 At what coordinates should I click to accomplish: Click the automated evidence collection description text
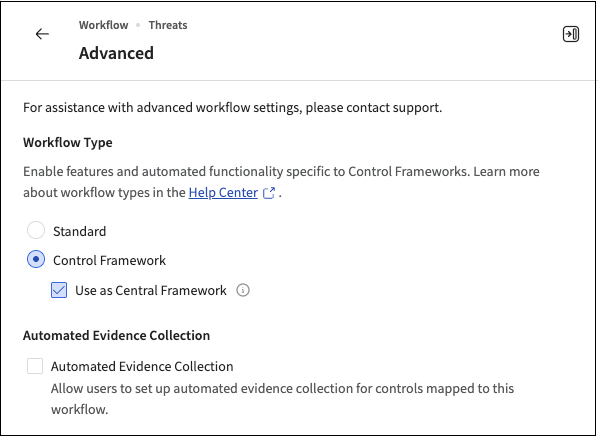coord(282,399)
